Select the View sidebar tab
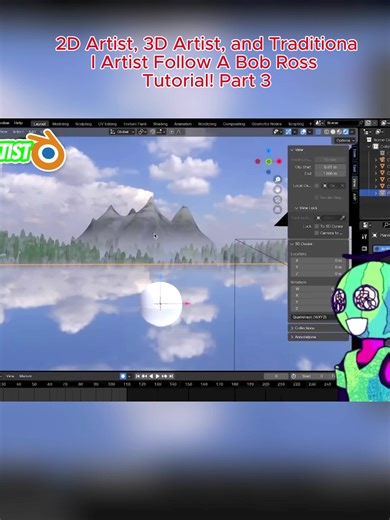 (x=354, y=182)
